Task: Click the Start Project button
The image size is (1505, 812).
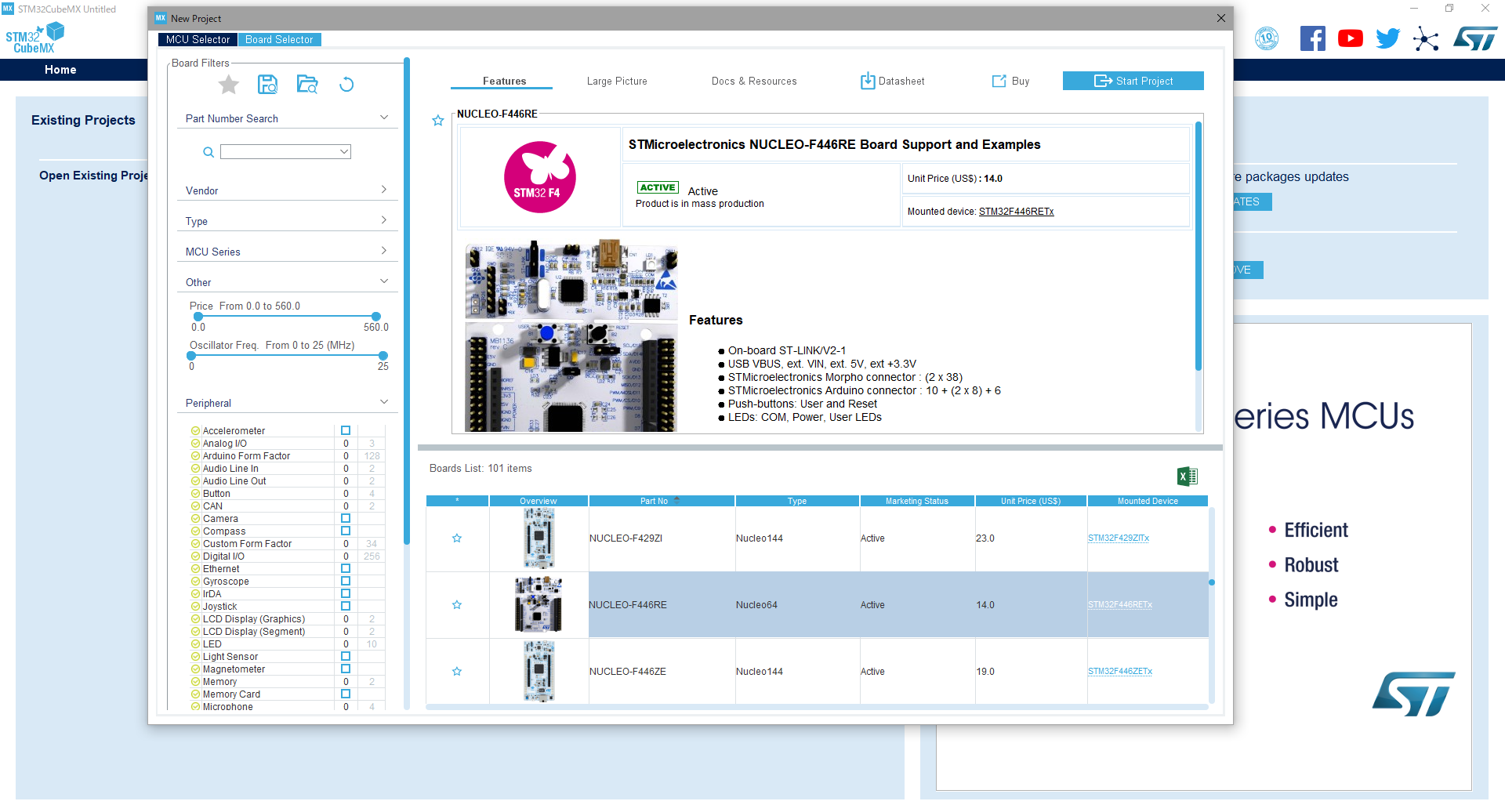Action: pos(1133,81)
